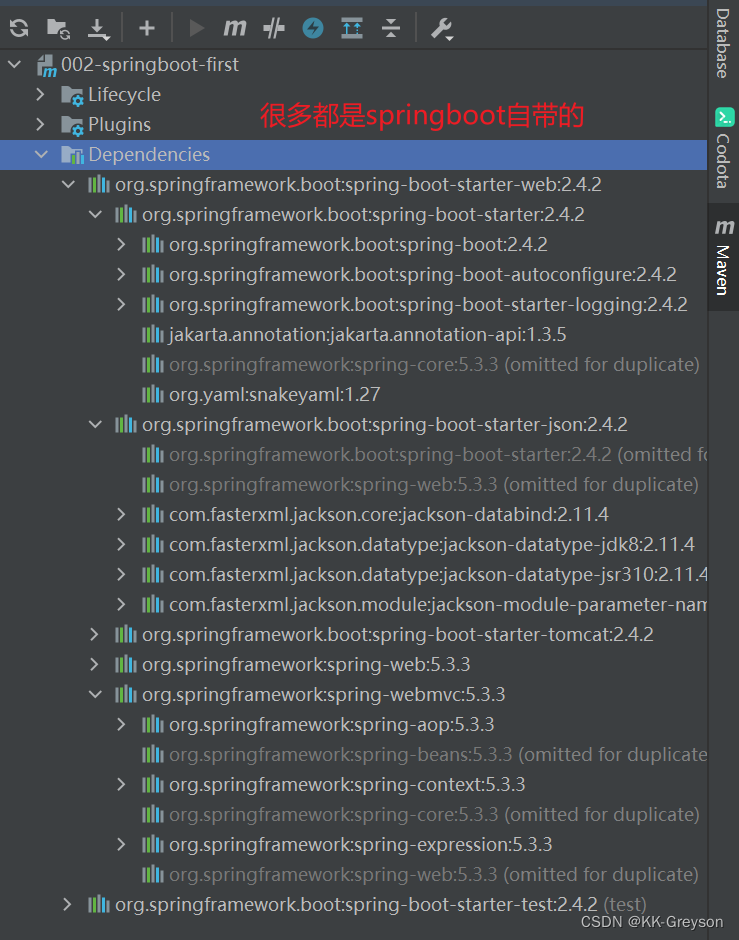Select jackson-databind:2.11.4 label

coord(388,514)
